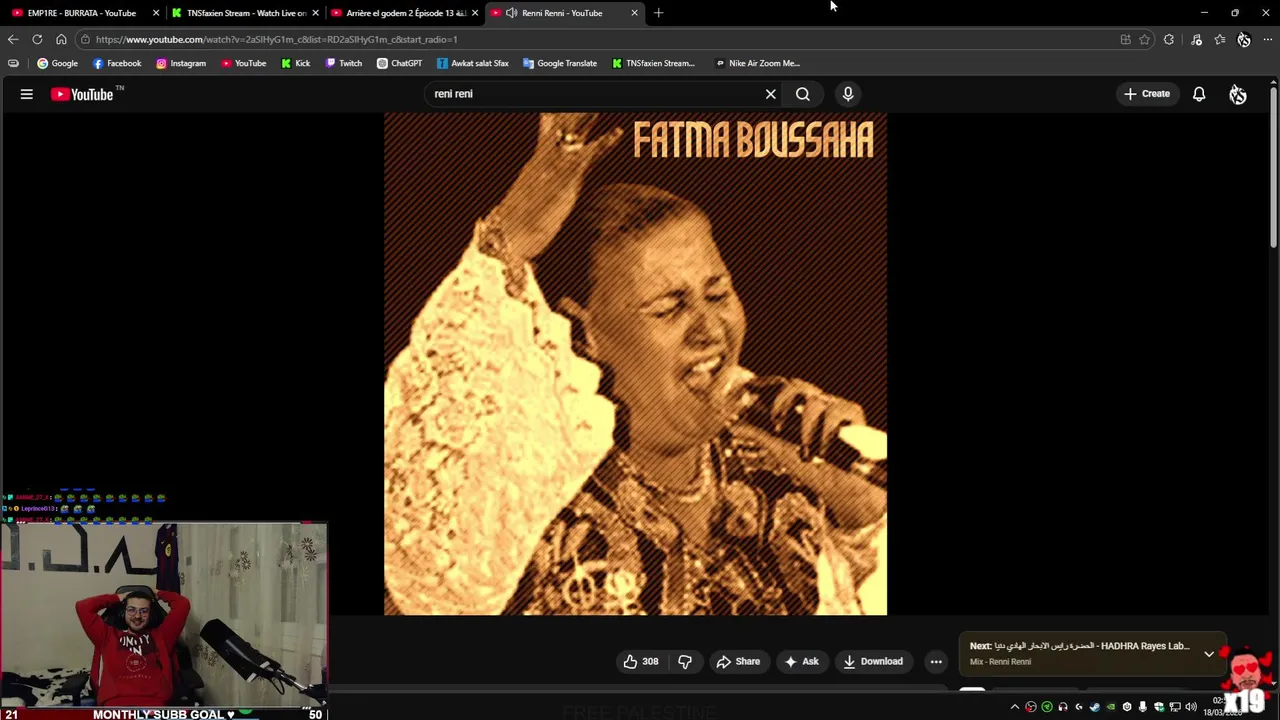The height and width of the screenshot is (720, 1280).
Task: Open the volume speaker tray icon
Action: (1191, 707)
